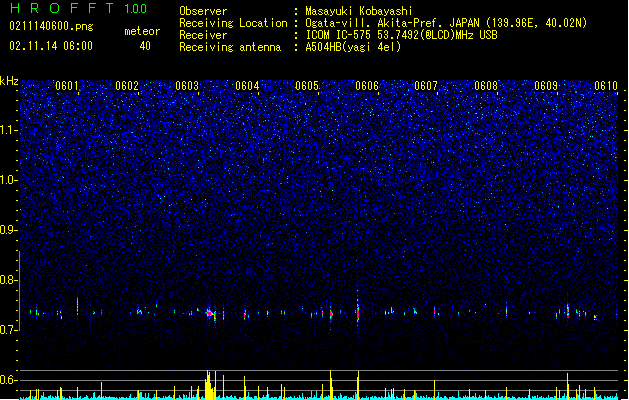The height and width of the screenshot is (400, 629).
Task: Click the A504HB(yagi 4el) antenna text
Action: coord(353,47)
